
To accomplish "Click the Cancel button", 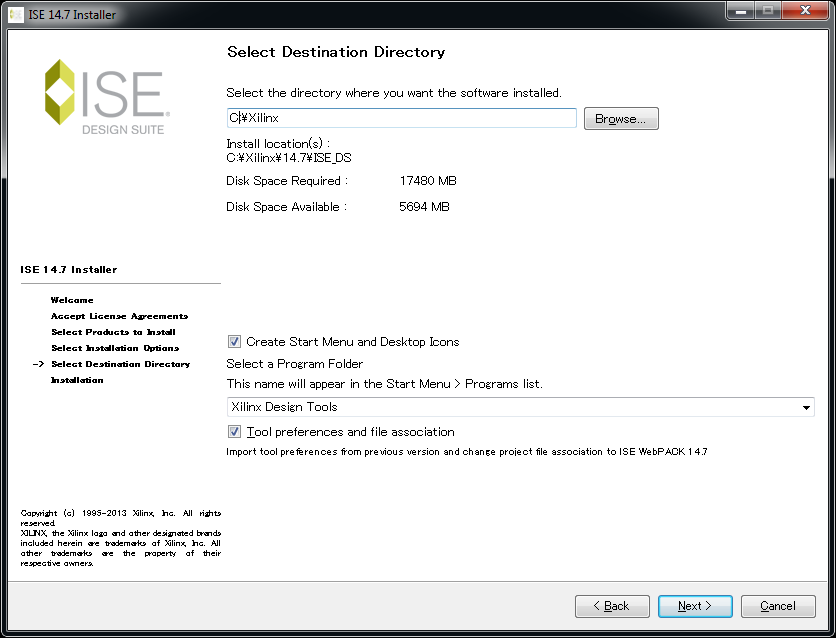I will (x=778, y=606).
